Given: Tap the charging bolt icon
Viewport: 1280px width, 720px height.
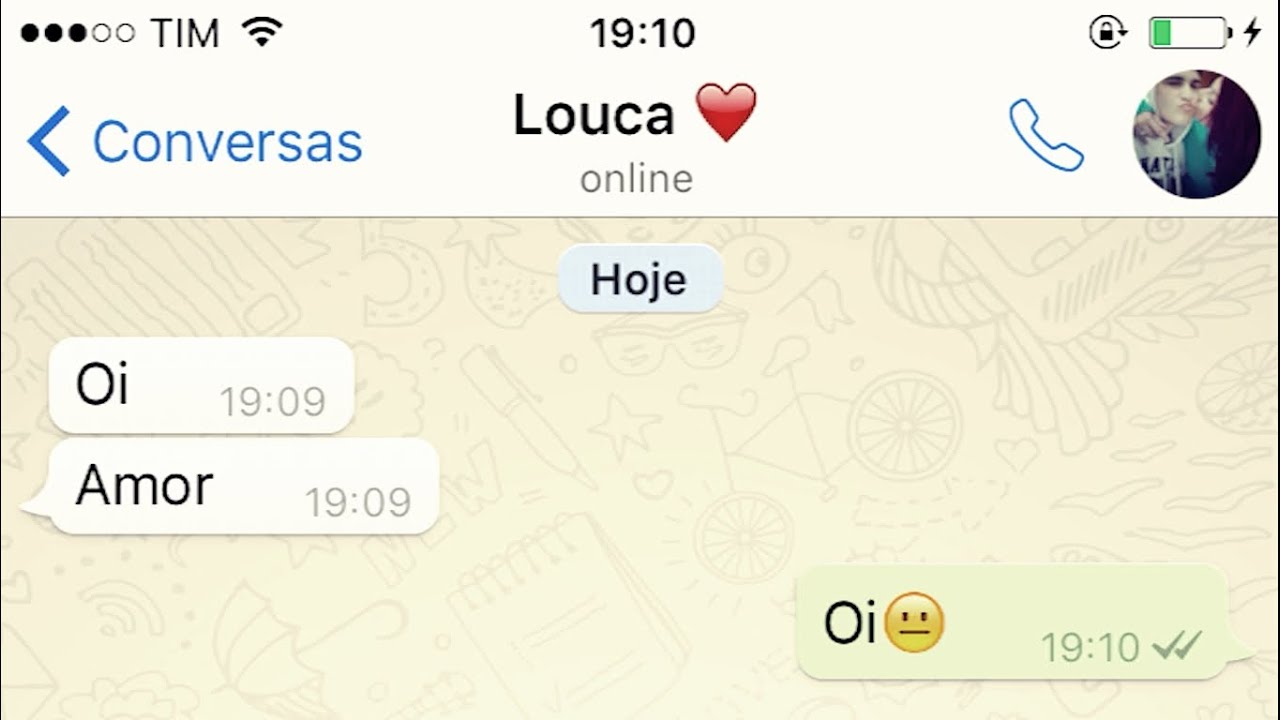Looking at the screenshot, I should tap(1252, 33).
